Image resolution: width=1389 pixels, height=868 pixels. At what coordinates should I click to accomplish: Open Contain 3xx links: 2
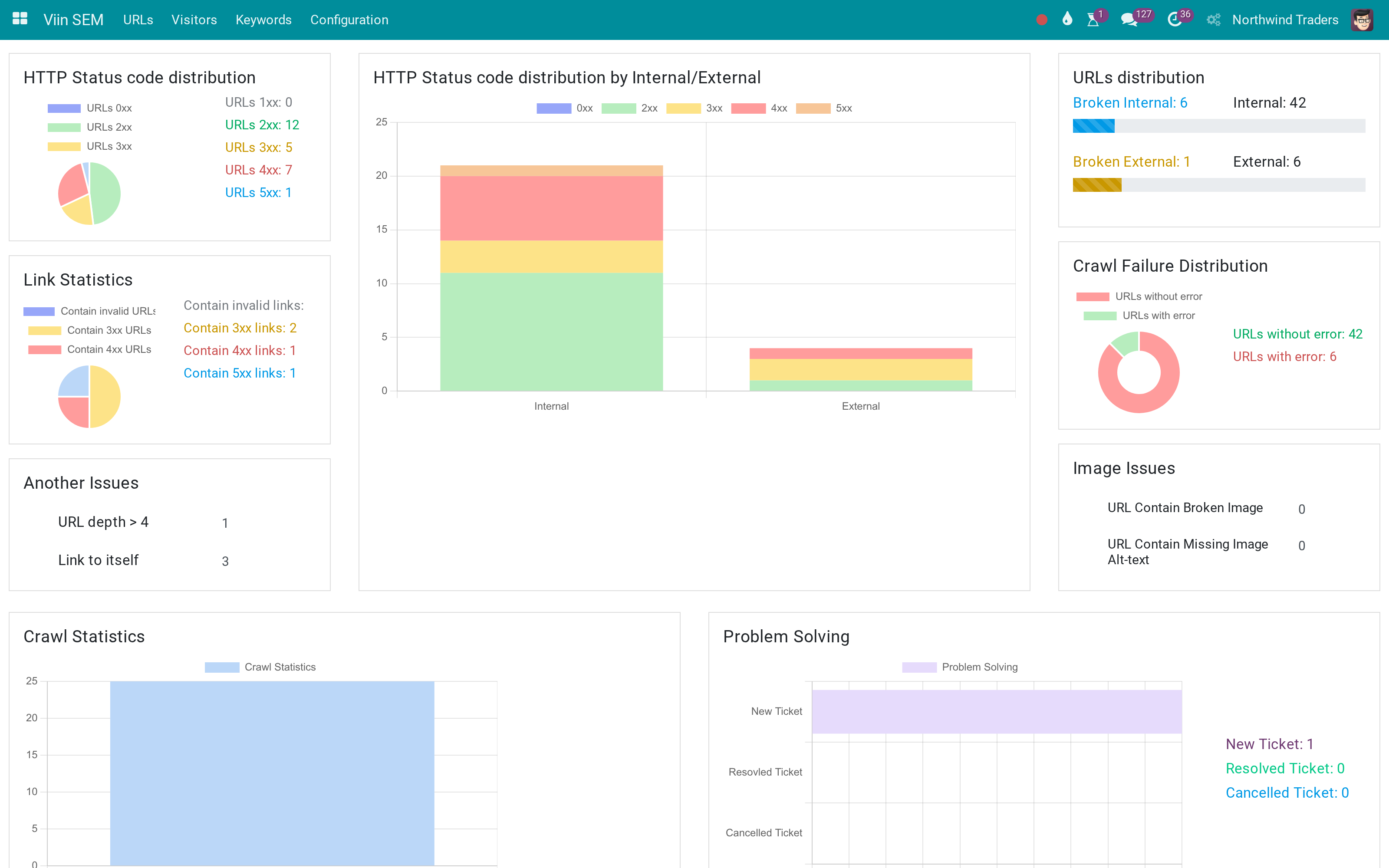pyautogui.click(x=240, y=328)
